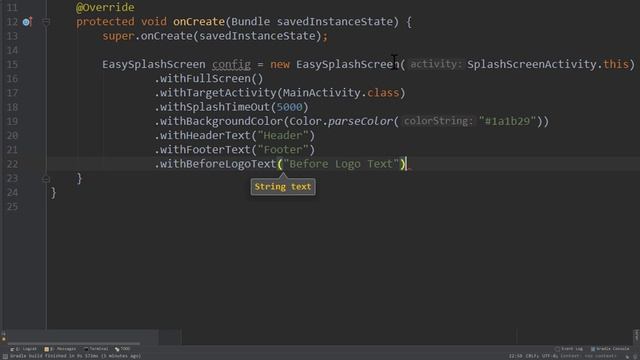Click the @Override annotation
Screen dimensions: 640x360
(x=105, y=7)
